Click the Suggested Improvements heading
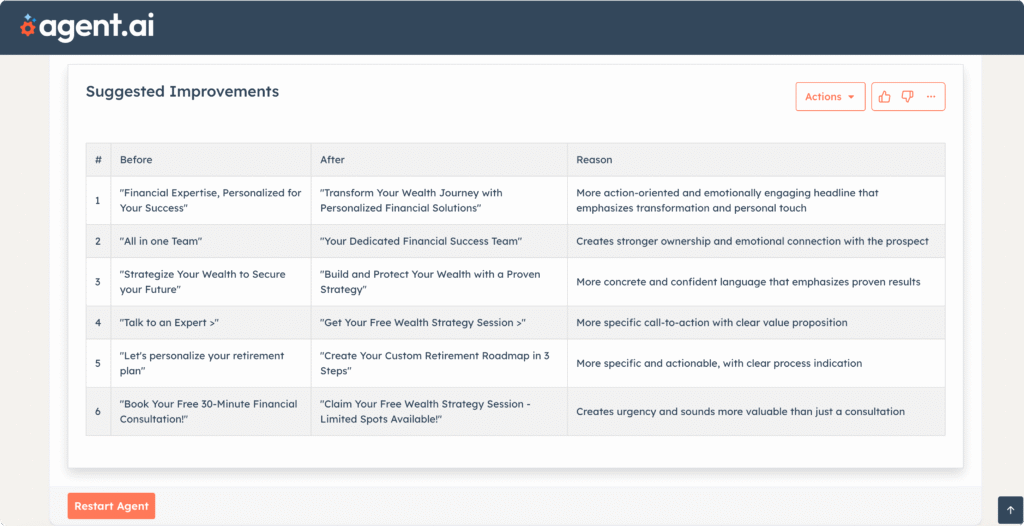 pos(182,91)
